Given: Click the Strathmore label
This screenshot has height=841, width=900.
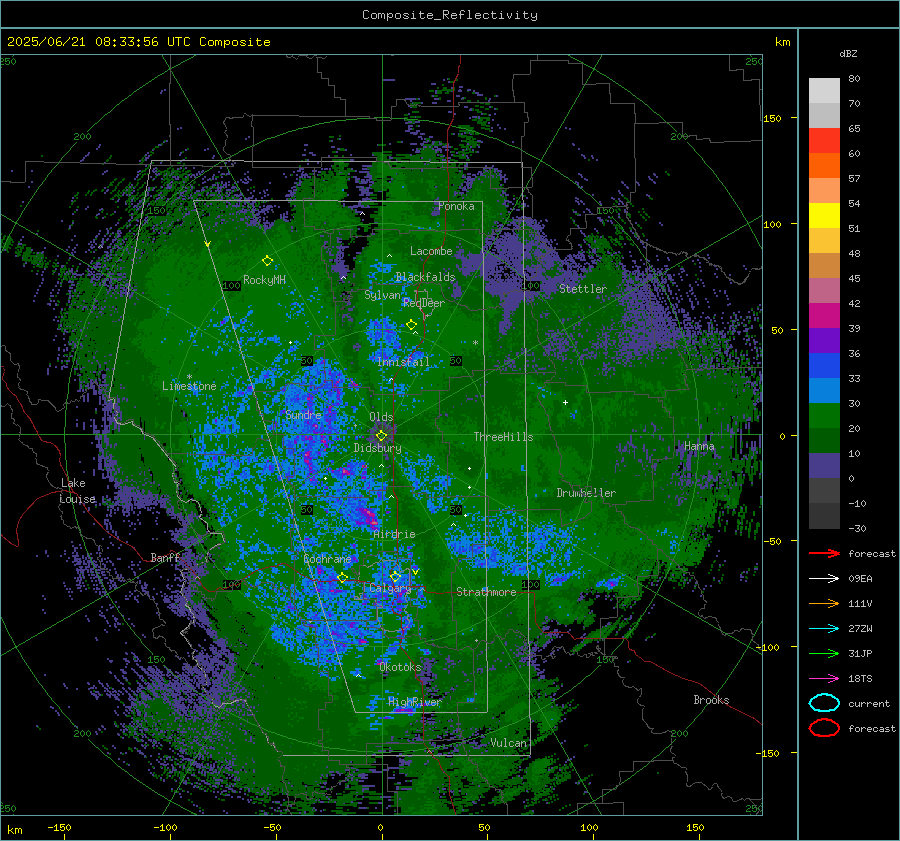Looking at the screenshot, I should 486,592.
